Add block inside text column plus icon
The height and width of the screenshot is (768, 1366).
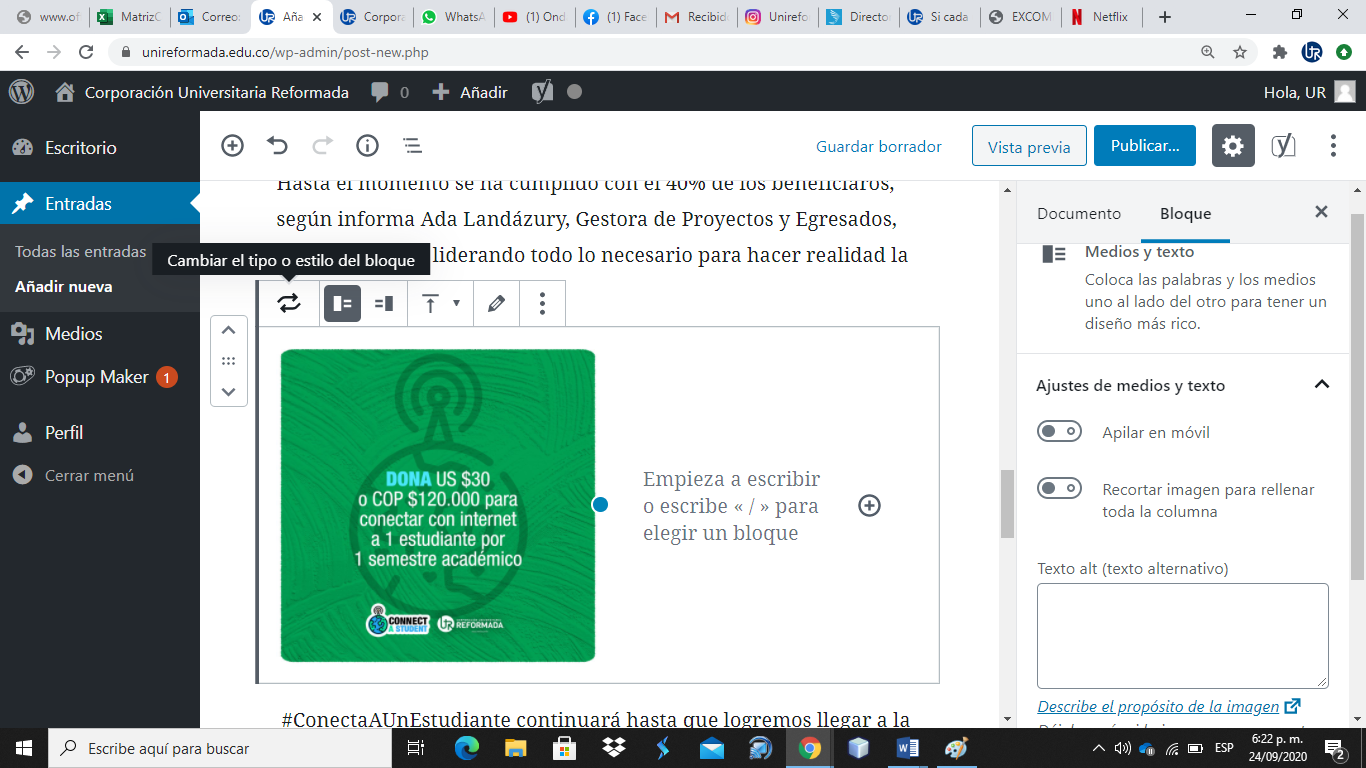pos(870,506)
